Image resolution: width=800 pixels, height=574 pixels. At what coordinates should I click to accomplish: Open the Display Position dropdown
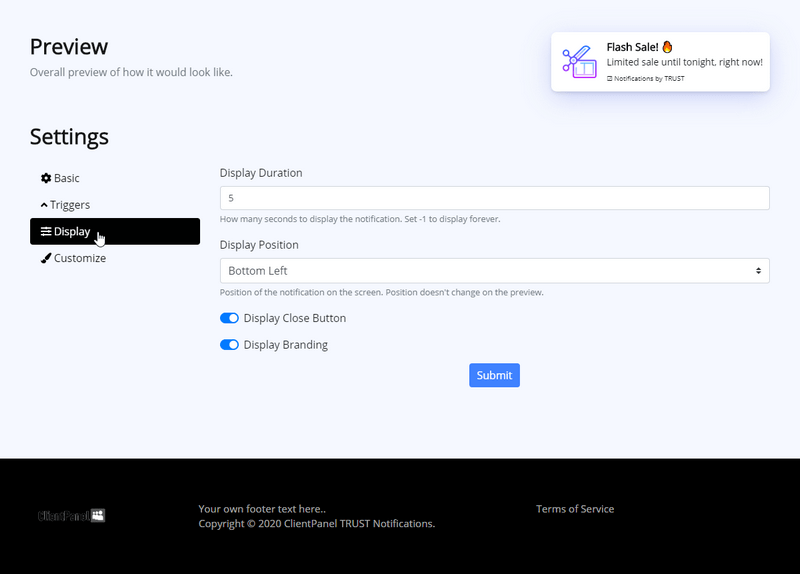494,271
